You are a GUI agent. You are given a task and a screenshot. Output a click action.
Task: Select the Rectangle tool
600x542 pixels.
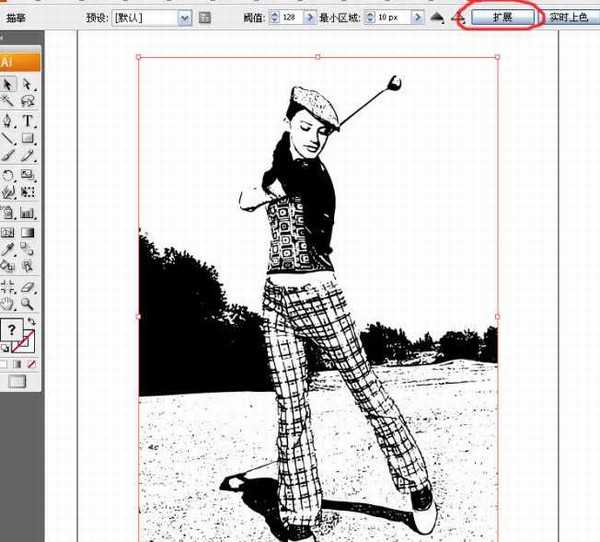(28, 138)
